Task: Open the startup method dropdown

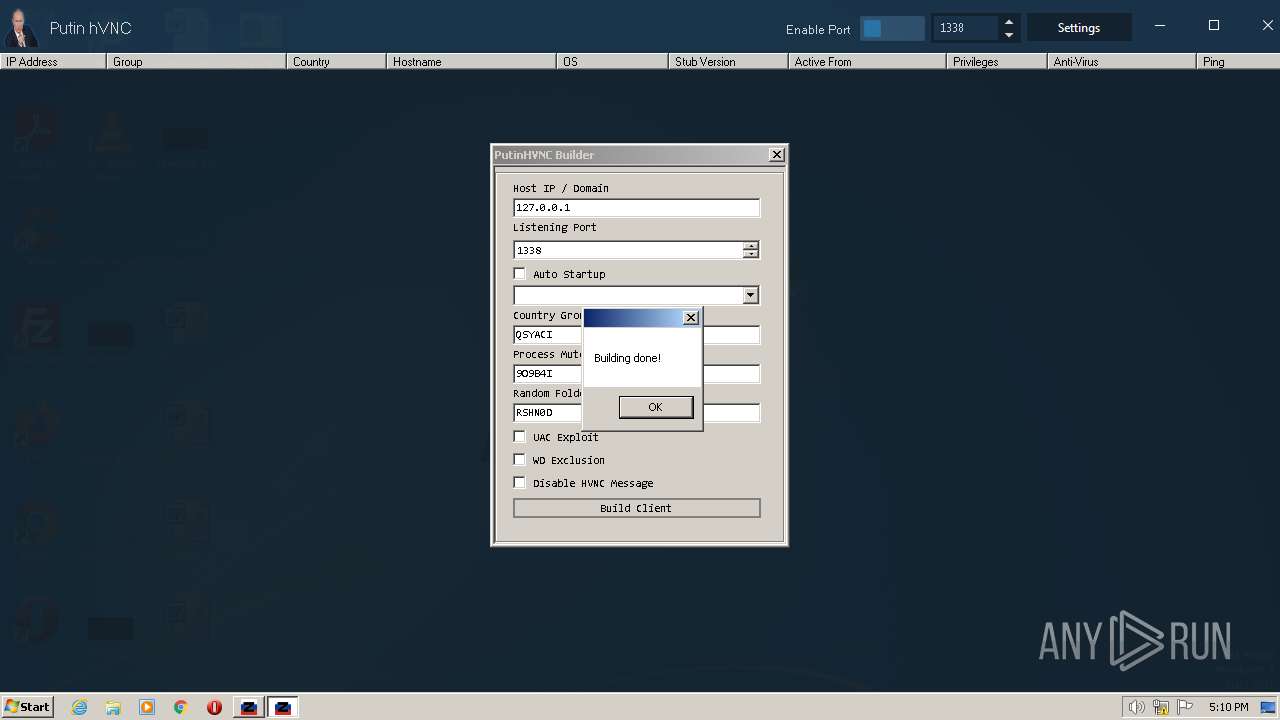Action: click(750, 295)
